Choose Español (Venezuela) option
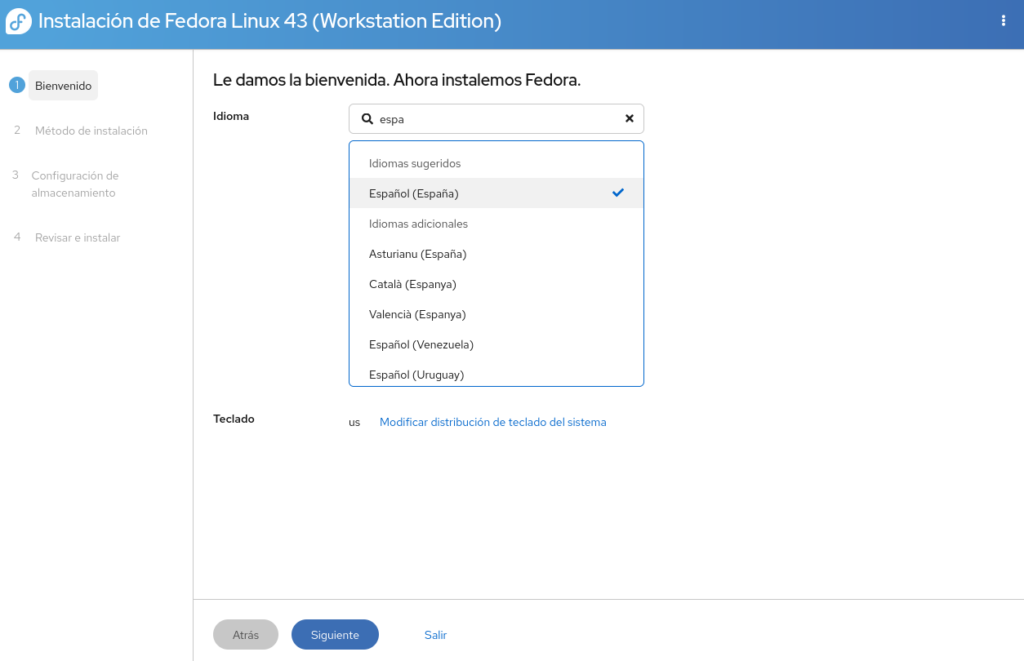The image size is (1024, 661). point(421,344)
